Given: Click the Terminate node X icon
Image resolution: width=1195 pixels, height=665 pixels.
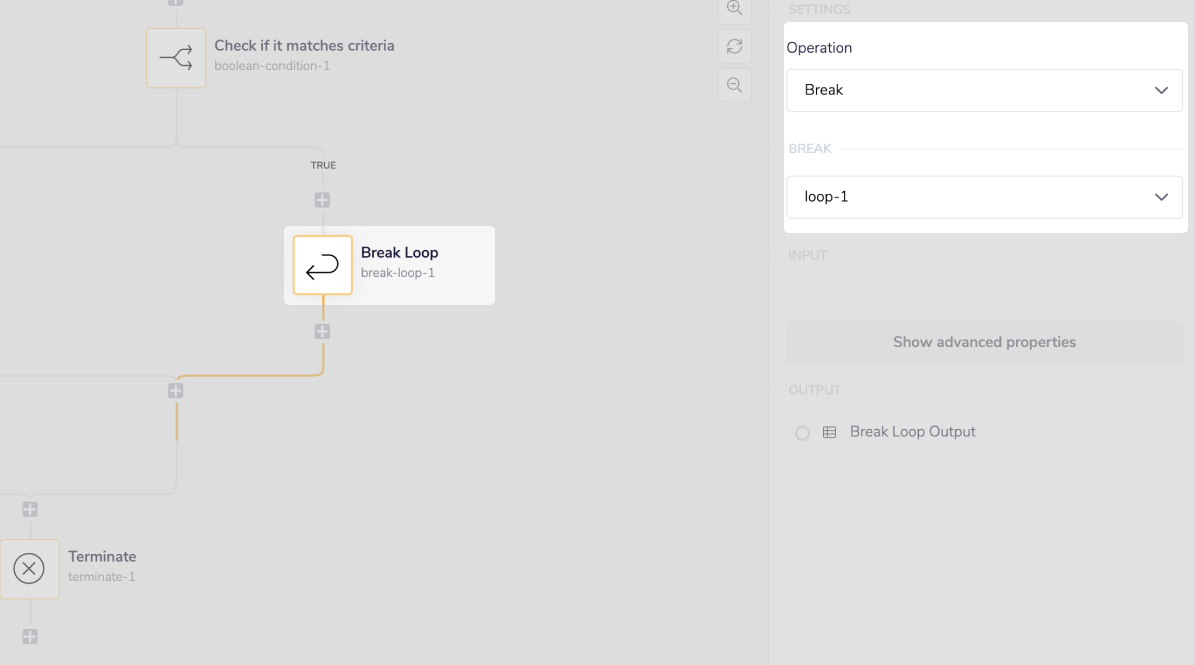Looking at the screenshot, I should pos(29,569).
